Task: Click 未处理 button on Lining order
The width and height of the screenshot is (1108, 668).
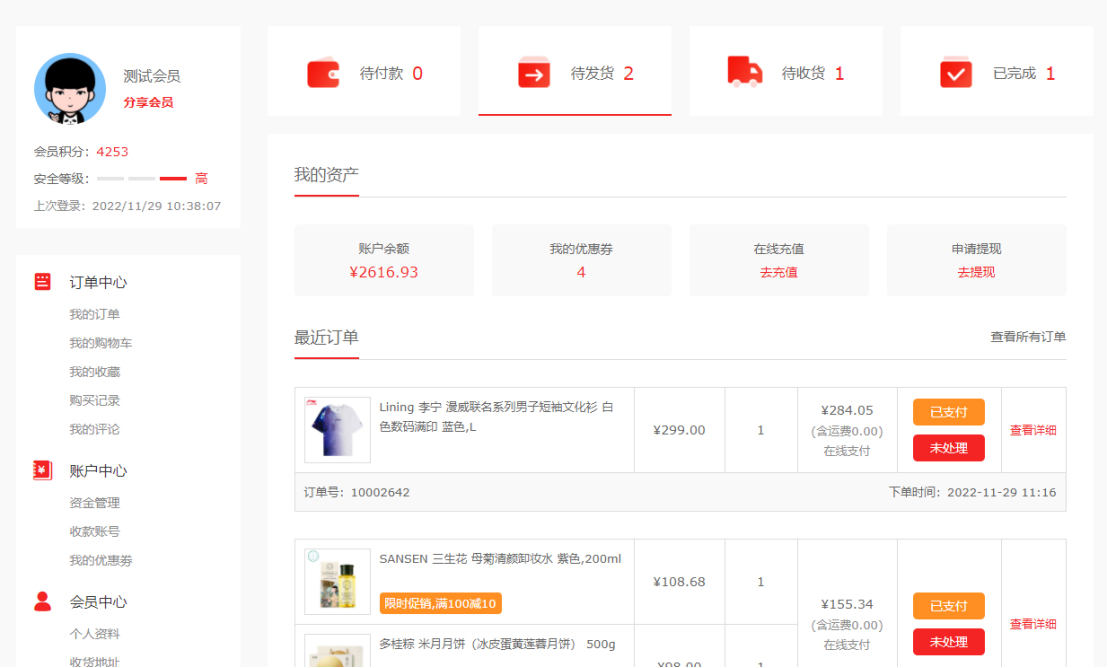Action: point(948,448)
